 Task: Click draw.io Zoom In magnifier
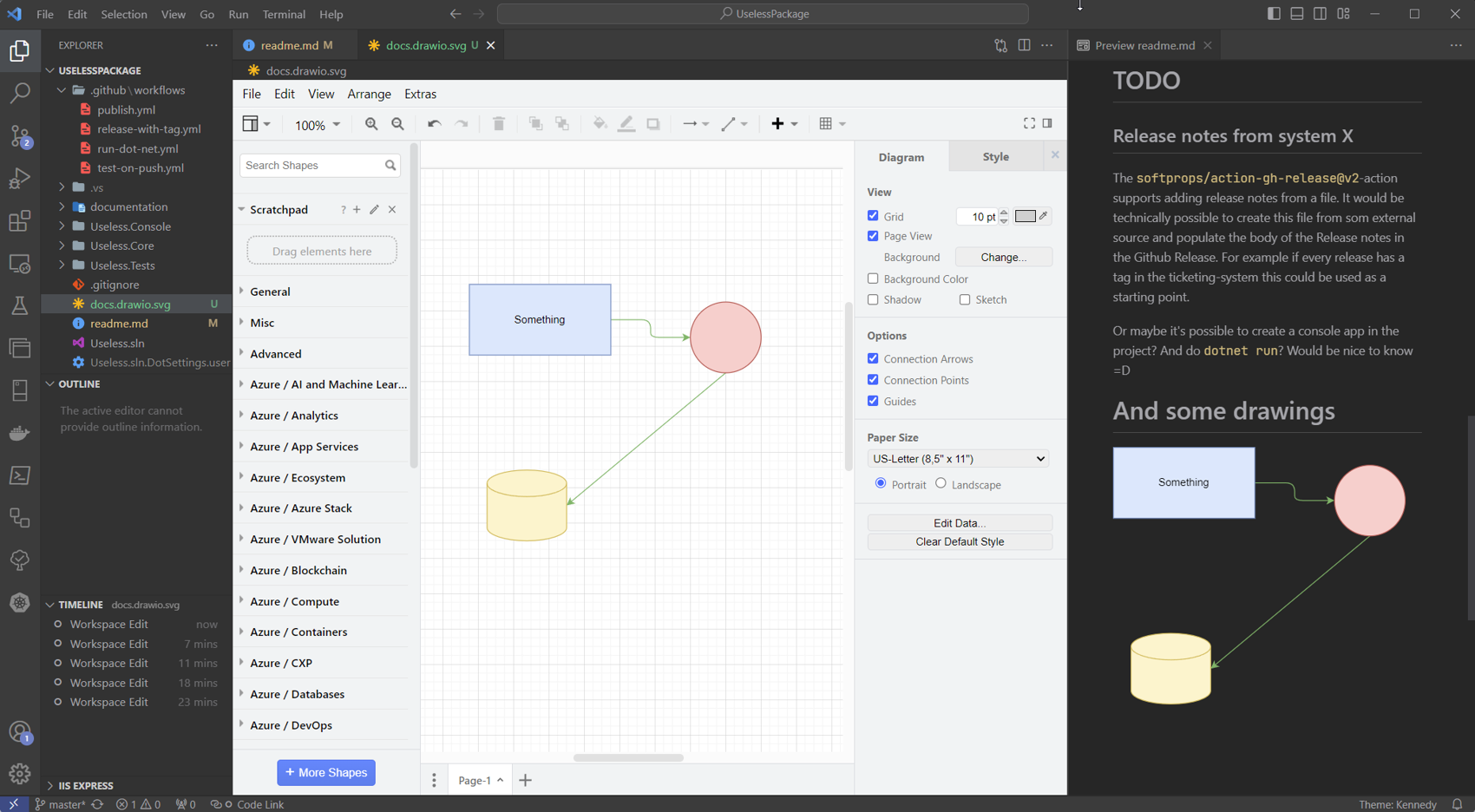[371, 124]
